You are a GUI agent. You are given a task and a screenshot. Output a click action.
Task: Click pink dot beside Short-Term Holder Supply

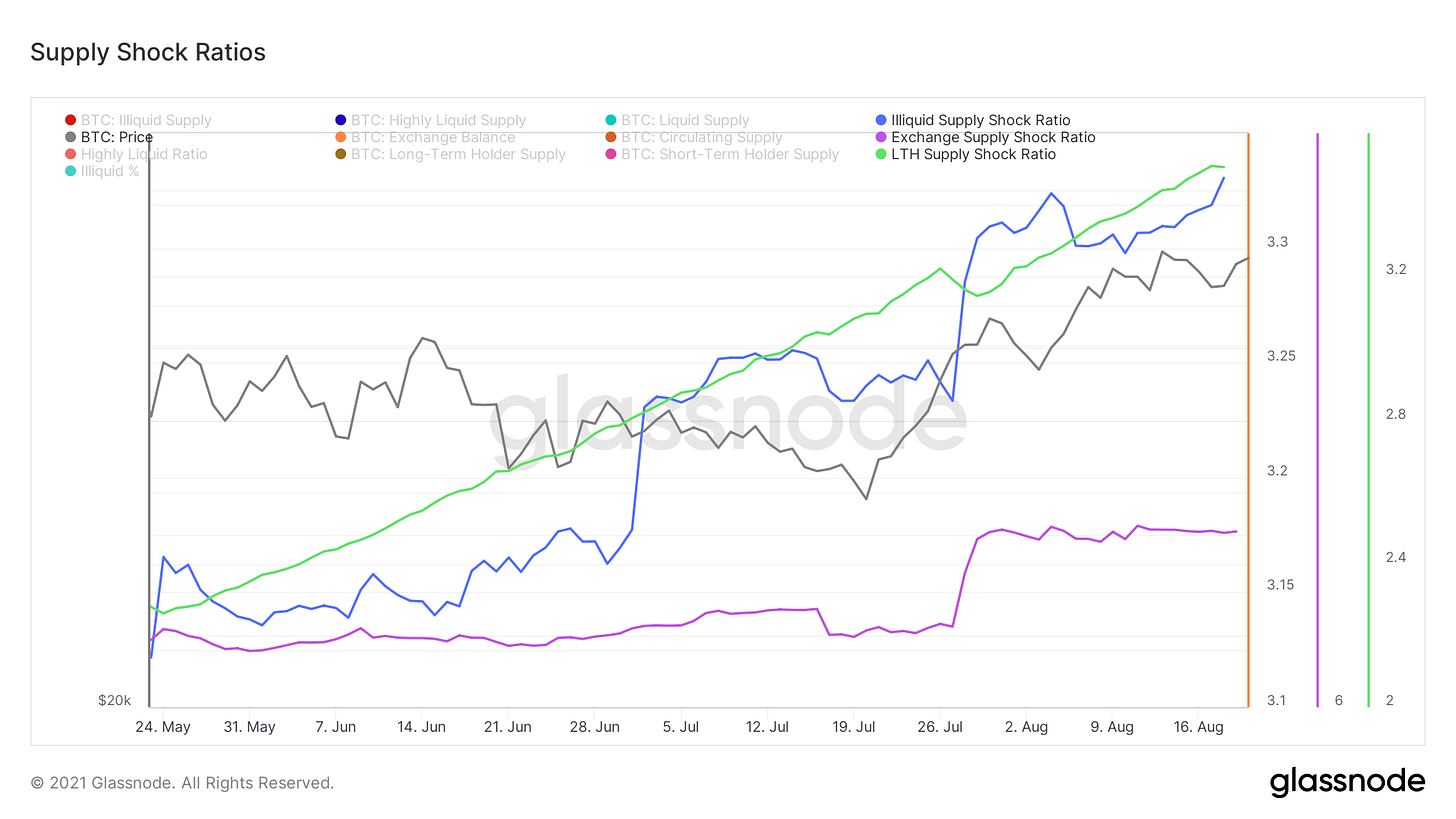coord(611,154)
